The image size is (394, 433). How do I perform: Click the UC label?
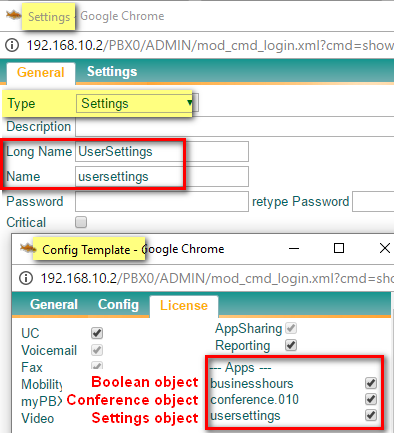tap(30, 333)
